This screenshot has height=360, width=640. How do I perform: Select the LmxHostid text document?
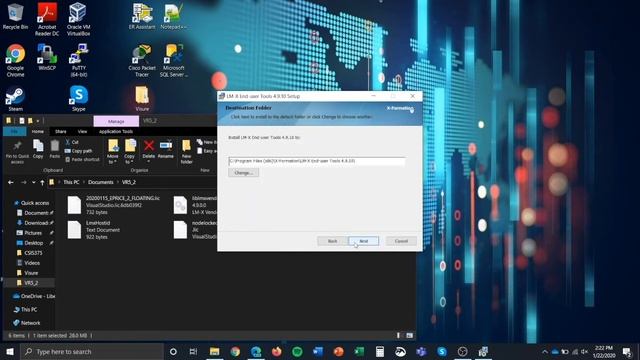[95, 230]
